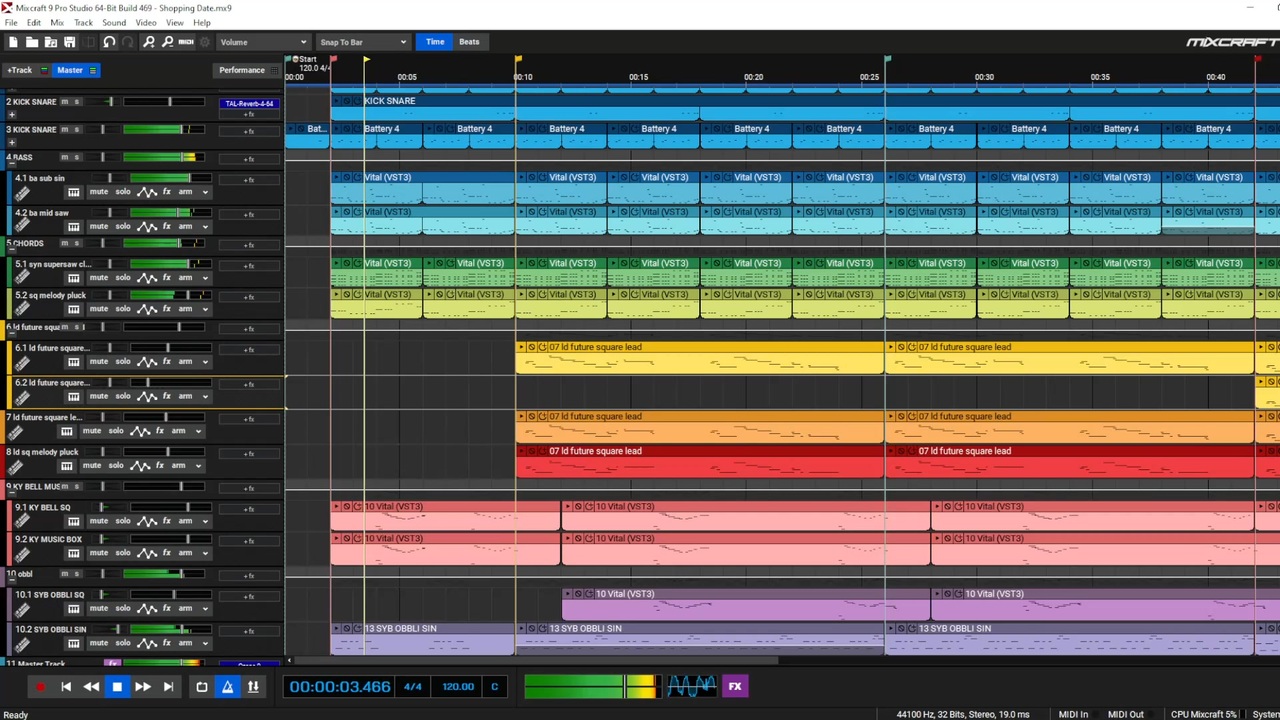Image resolution: width=1280 pixels, height=720 pixels.
Task: Create a new project with the toolbar icon
Action: [13, 42]
